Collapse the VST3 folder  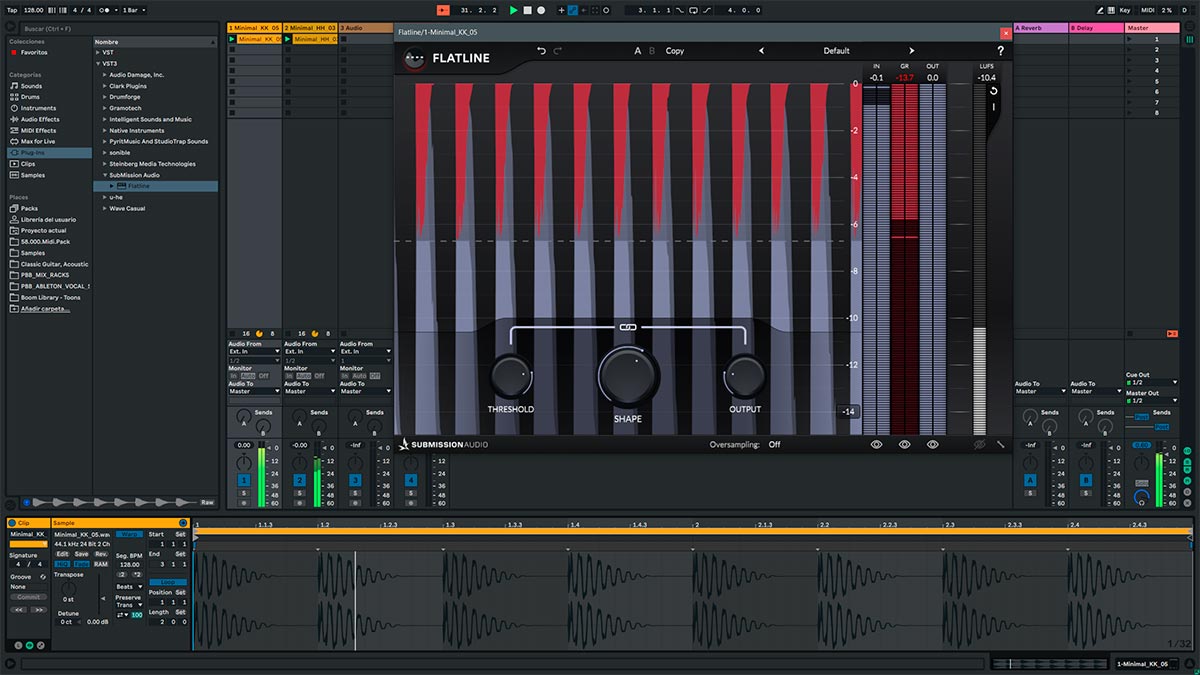[x=98, y=63]
